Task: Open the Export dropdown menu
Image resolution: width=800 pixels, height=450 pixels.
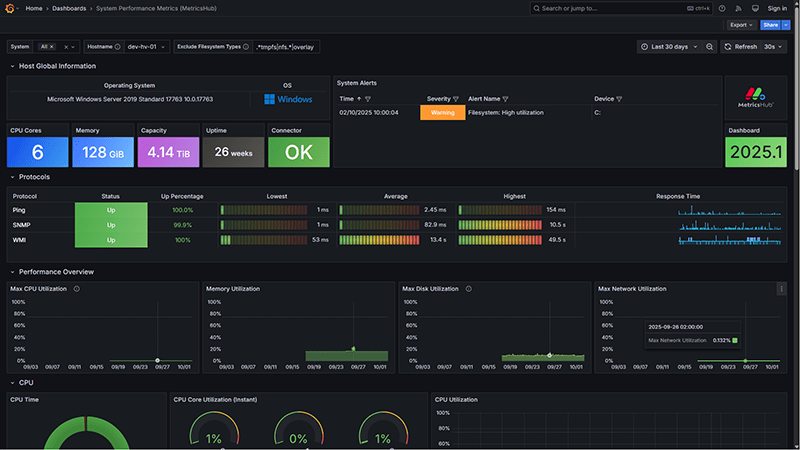Action: (741, 25)
